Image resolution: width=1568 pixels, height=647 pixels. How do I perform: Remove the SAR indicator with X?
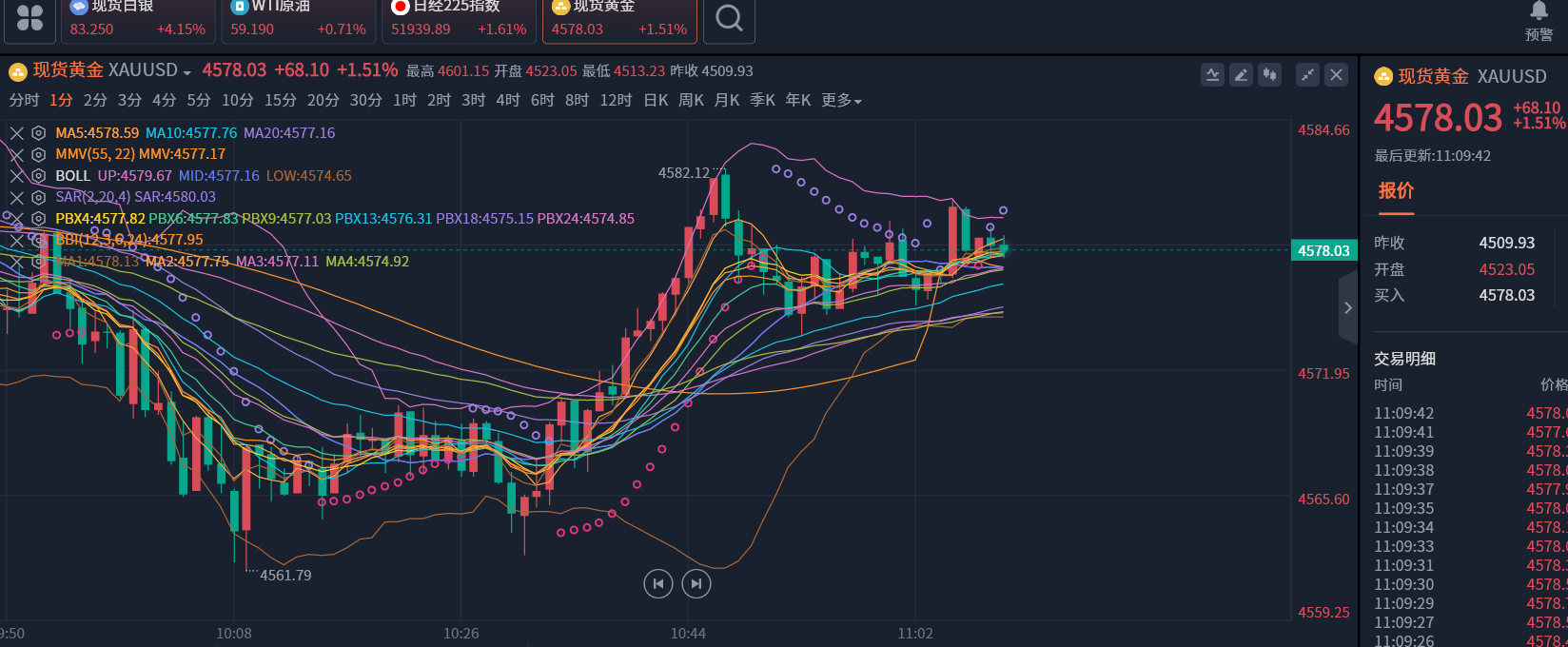[17, 197]
